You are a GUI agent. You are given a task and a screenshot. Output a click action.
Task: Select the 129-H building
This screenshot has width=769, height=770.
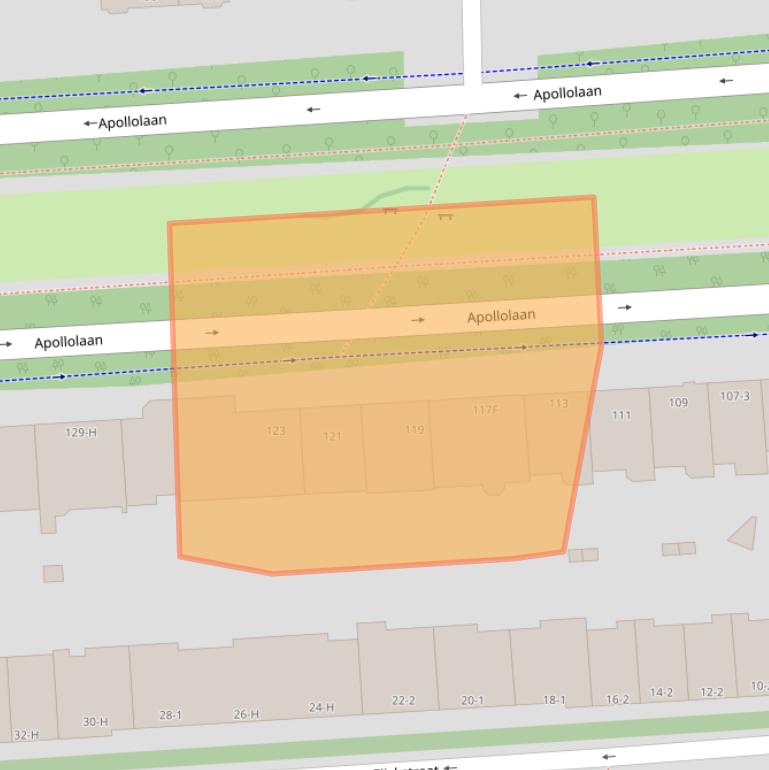coord(81,433)
